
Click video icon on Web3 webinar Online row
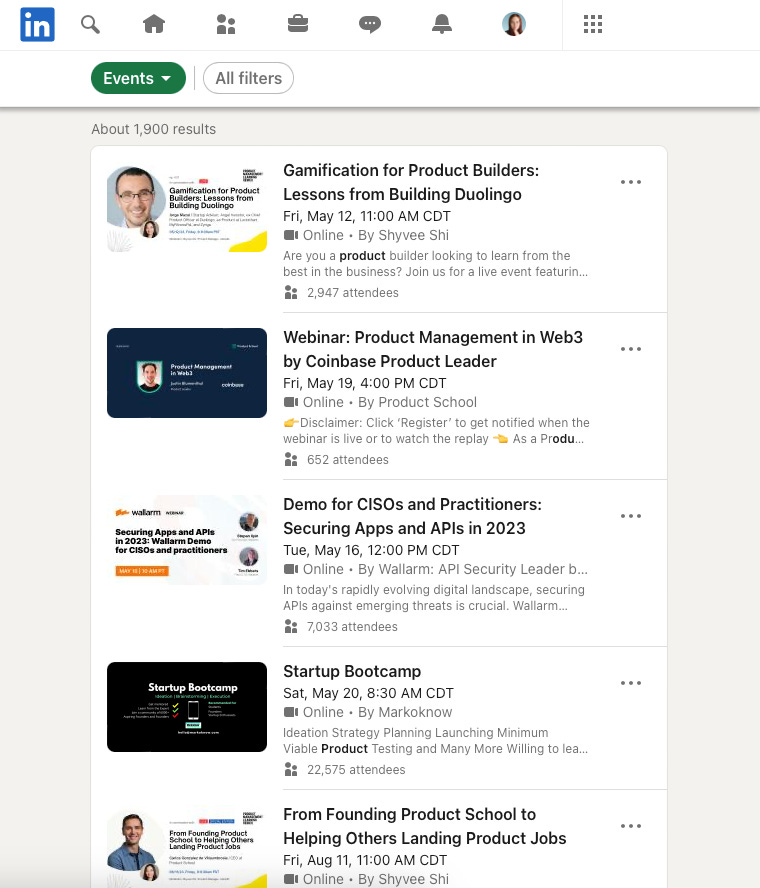click(x=291, y=402)
